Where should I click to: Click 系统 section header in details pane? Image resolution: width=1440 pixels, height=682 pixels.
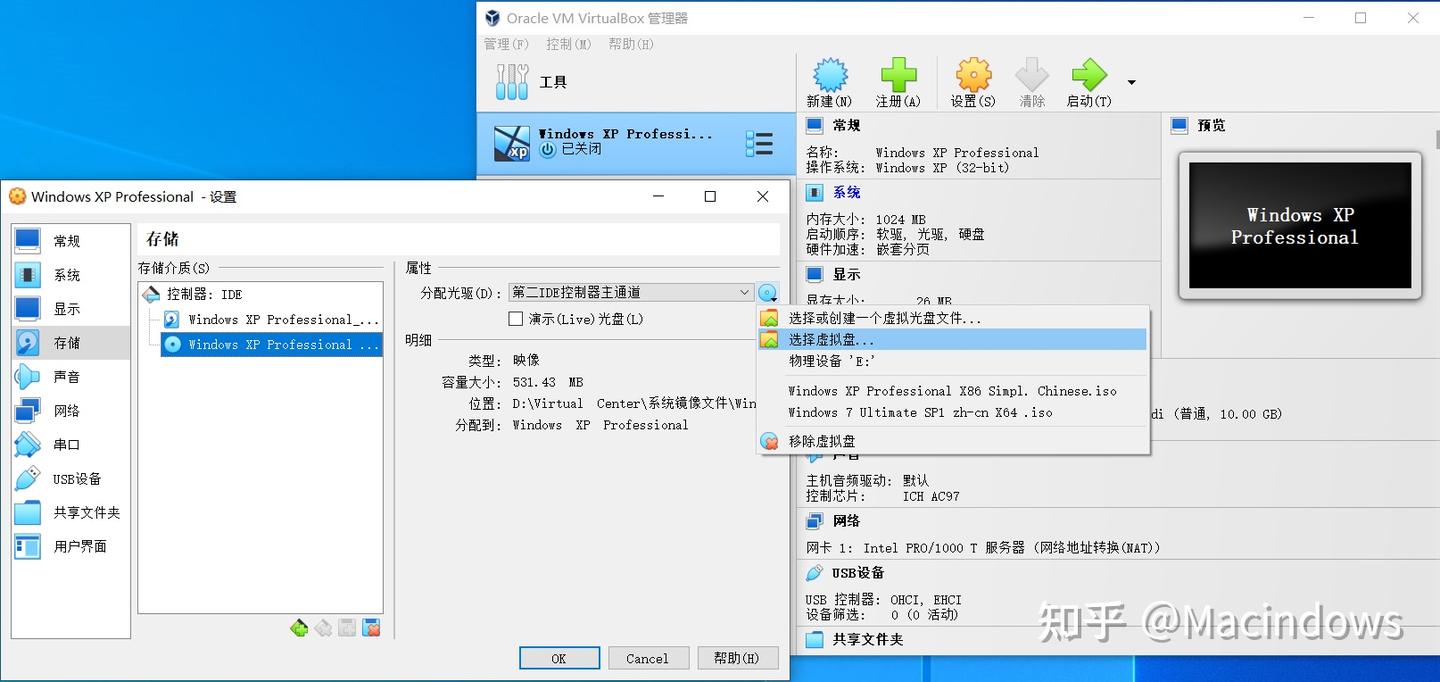click(x=846, y=192)
